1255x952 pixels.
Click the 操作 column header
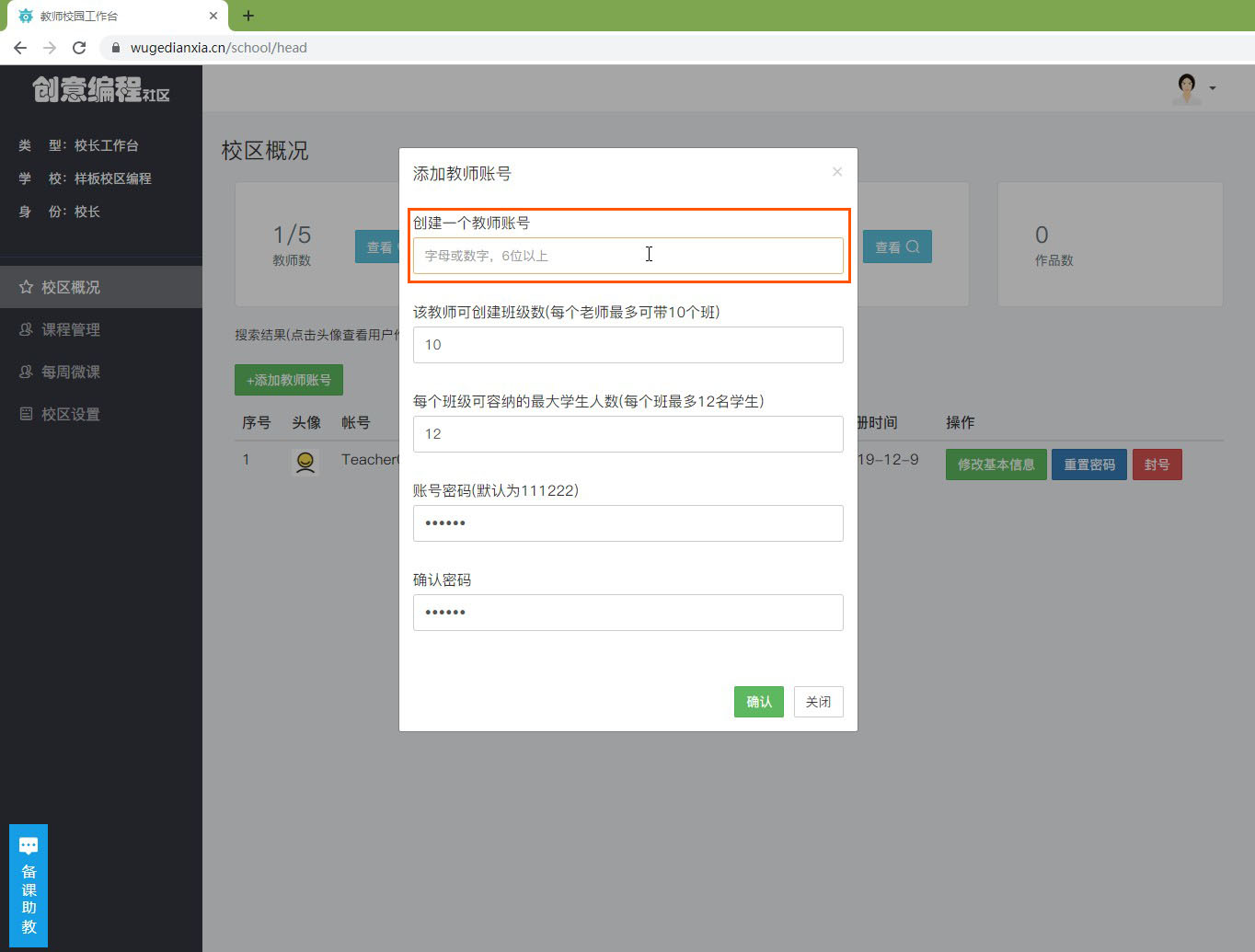(961, 422)
